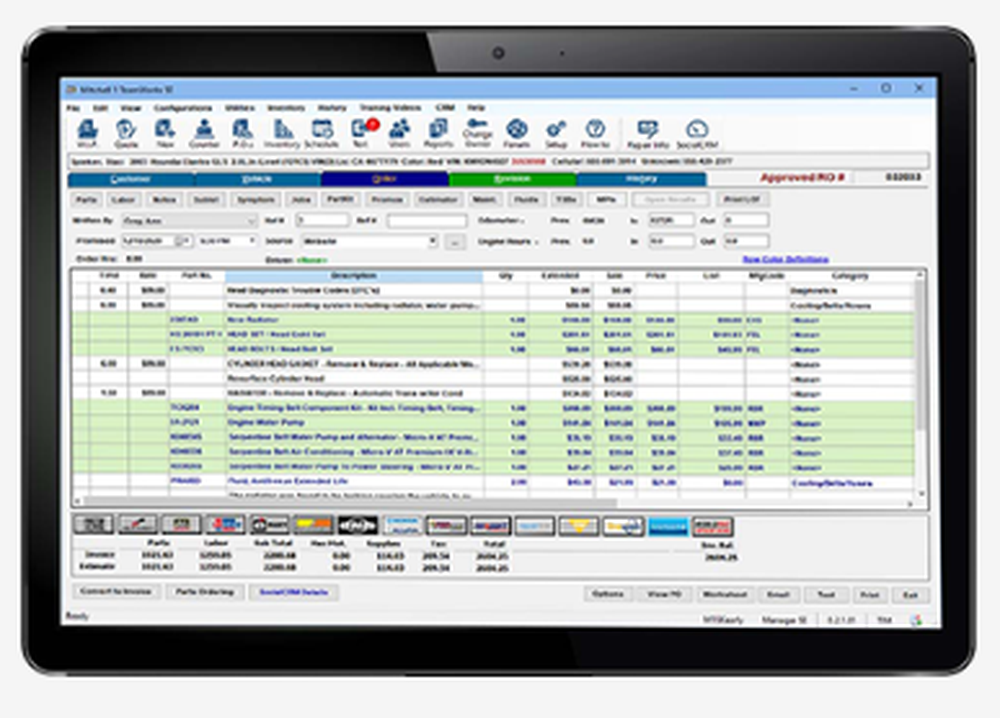This screenshot has height=718, width=1000.
Task: Open the Utilities menu
Action: [x=240, y=108]
